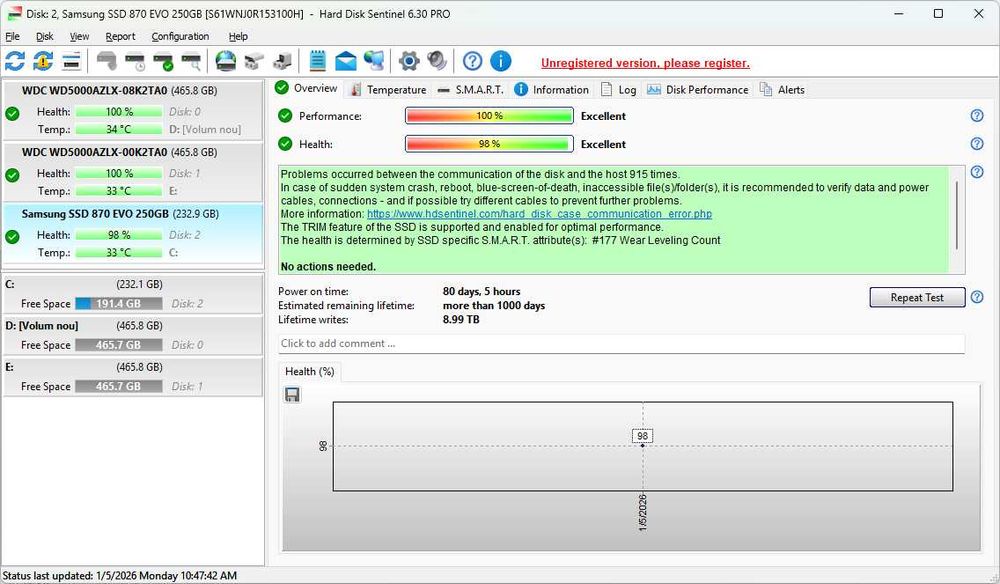Click the help icon next to Health bar
The image size is (1000, 584).
(976, 143)
